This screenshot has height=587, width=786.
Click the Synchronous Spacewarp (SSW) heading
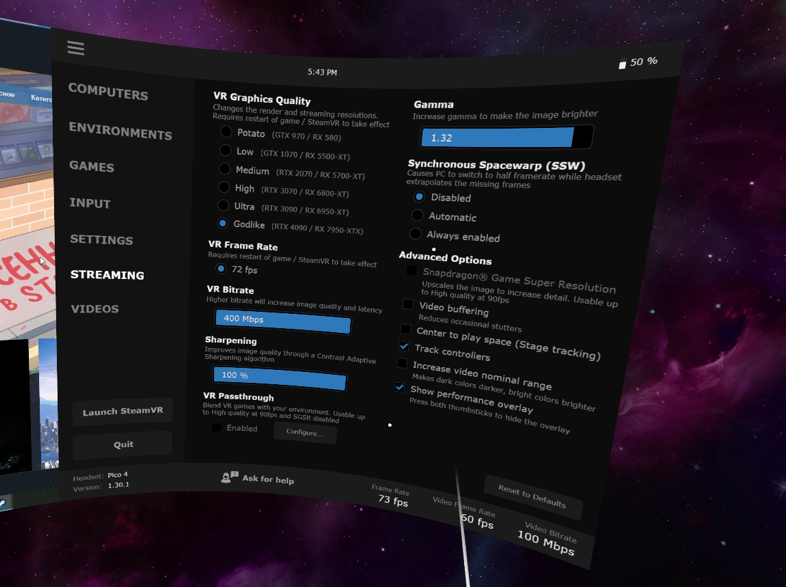point(496,164)
